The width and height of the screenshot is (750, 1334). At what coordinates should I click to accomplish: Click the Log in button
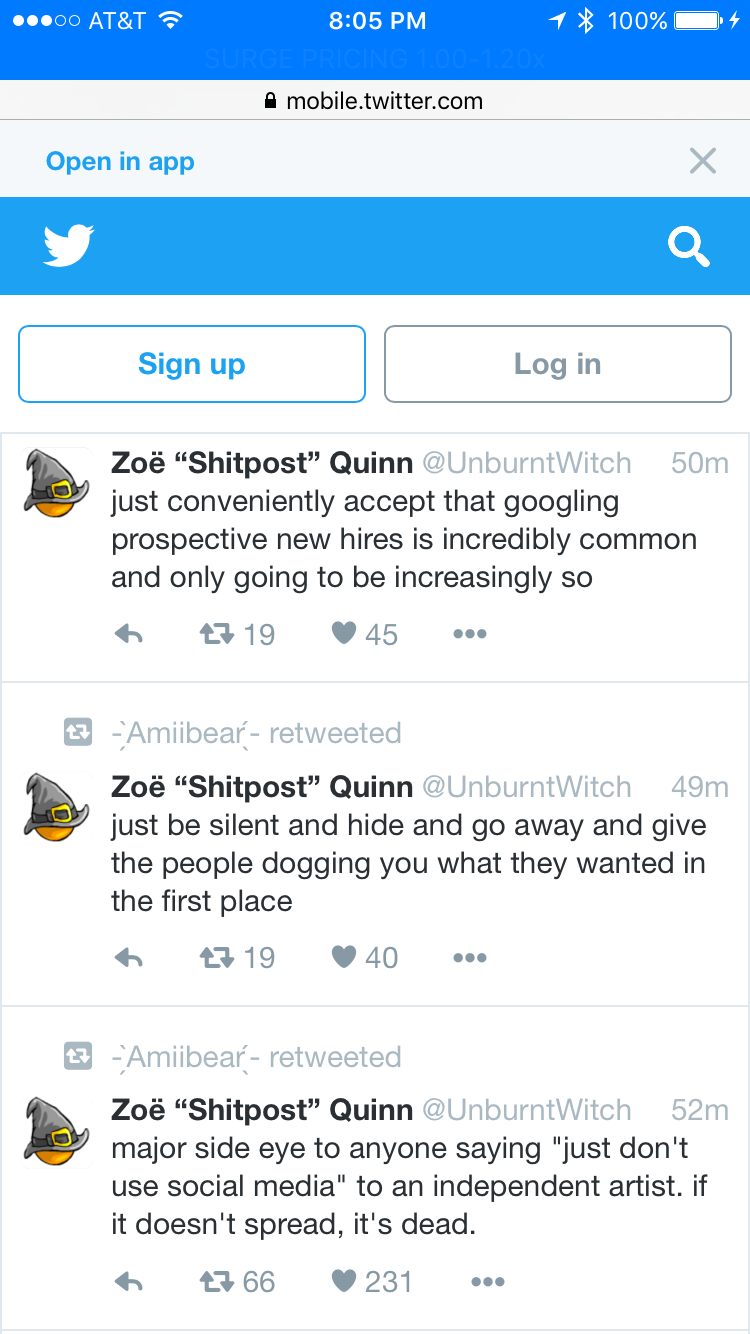pyautogui.click(x=558, y=364)
